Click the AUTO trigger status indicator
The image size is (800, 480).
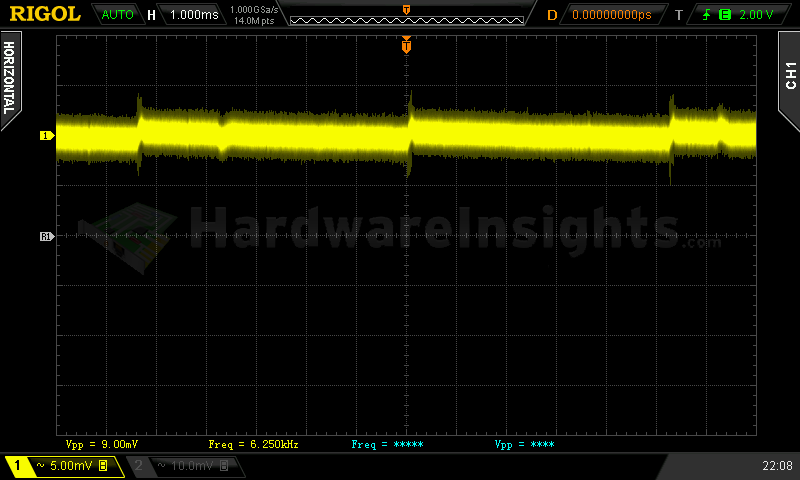pyautogui.click(x=118, y=15)
